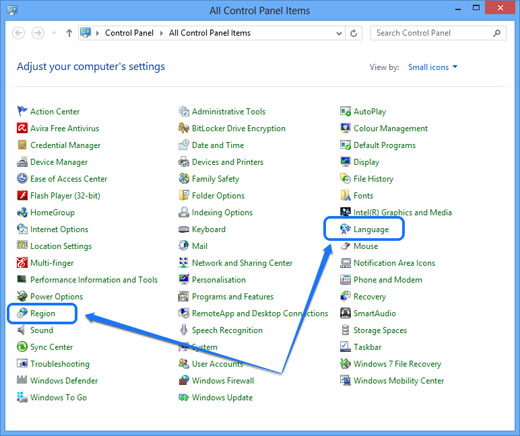Screen dimensions: 520x436
Task: Click the Control Panel breadcrumb
Action: pyautogui.click(x=129, y=33)
